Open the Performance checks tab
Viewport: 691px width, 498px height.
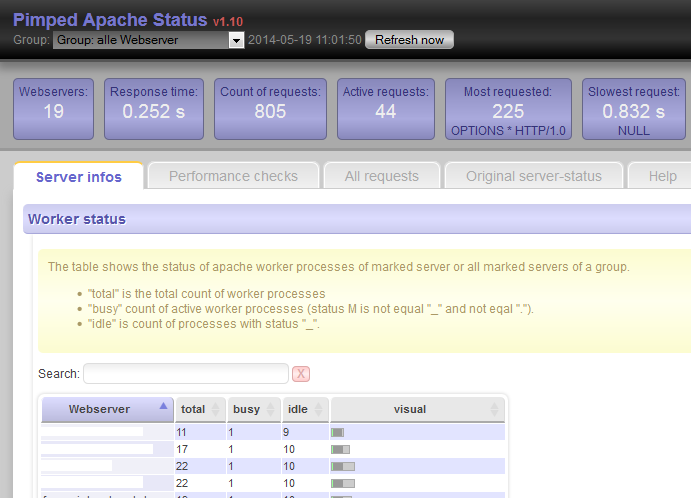click(x=233, y=176)
